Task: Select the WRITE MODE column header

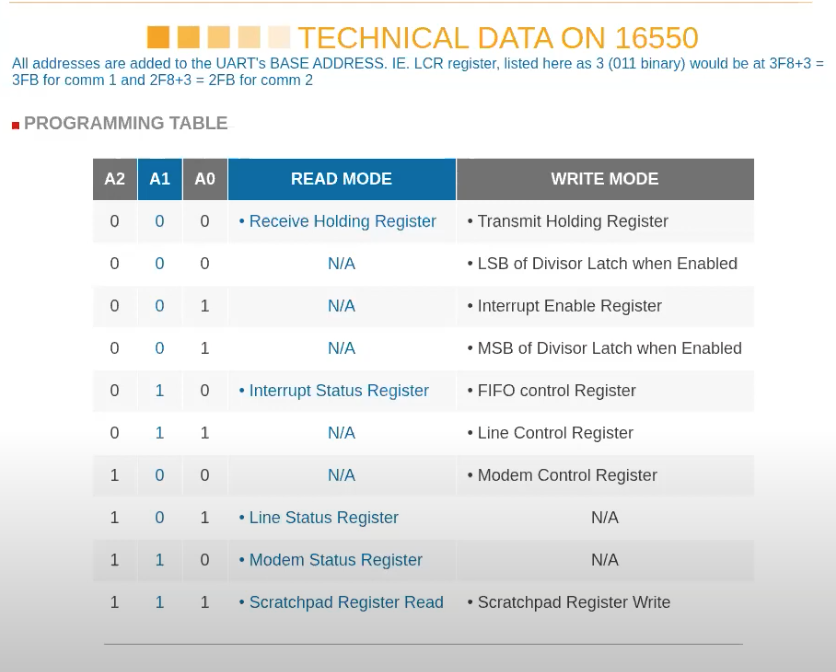Action: 604,179
